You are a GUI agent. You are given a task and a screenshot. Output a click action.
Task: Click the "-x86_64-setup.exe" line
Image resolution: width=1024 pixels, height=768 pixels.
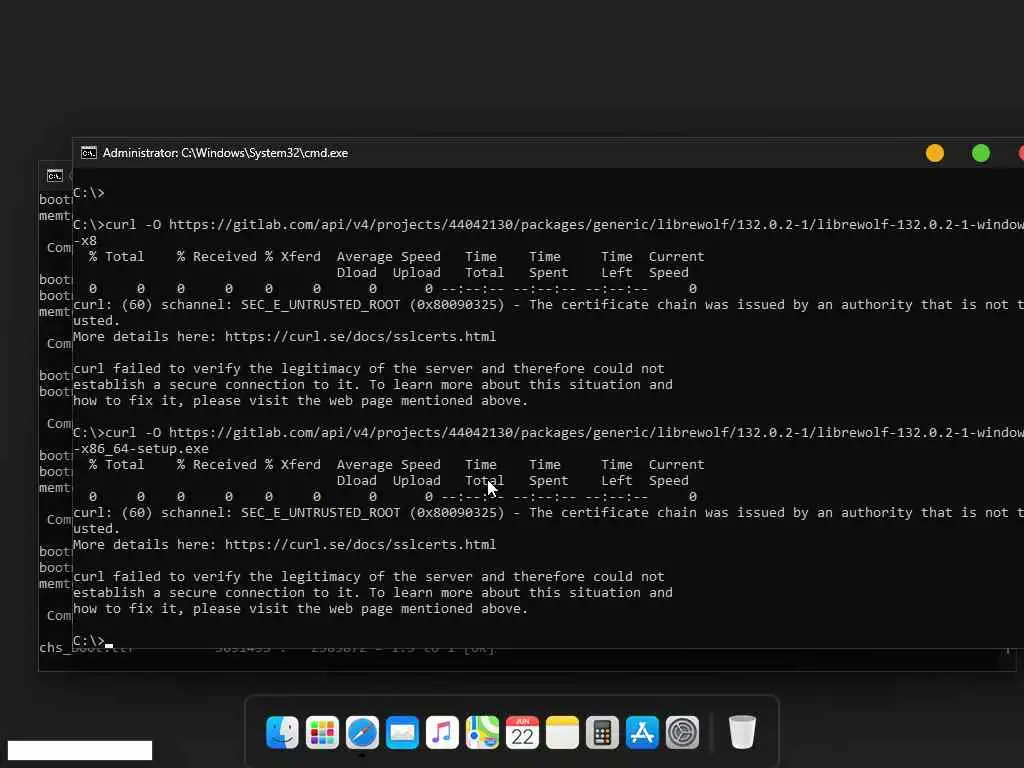point(141,449)
